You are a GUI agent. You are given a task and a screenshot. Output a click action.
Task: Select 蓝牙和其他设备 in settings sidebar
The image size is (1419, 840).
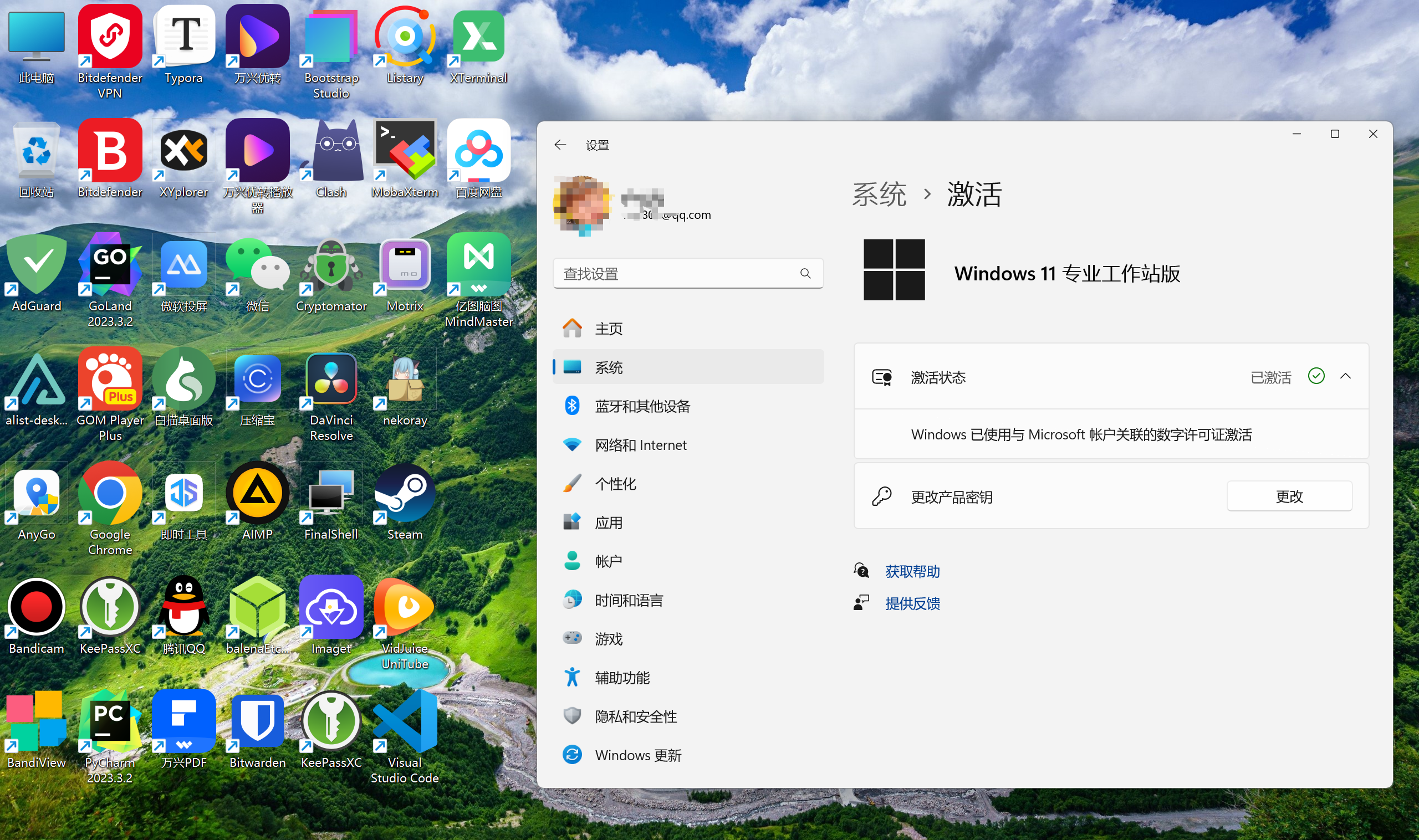[x=642, y=406]
